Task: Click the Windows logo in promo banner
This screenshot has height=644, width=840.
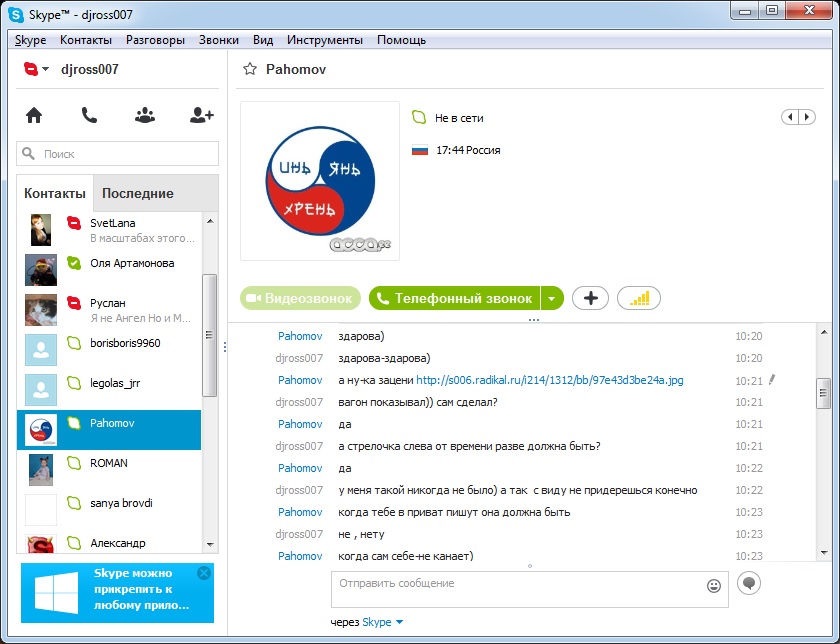Action: 56,593
